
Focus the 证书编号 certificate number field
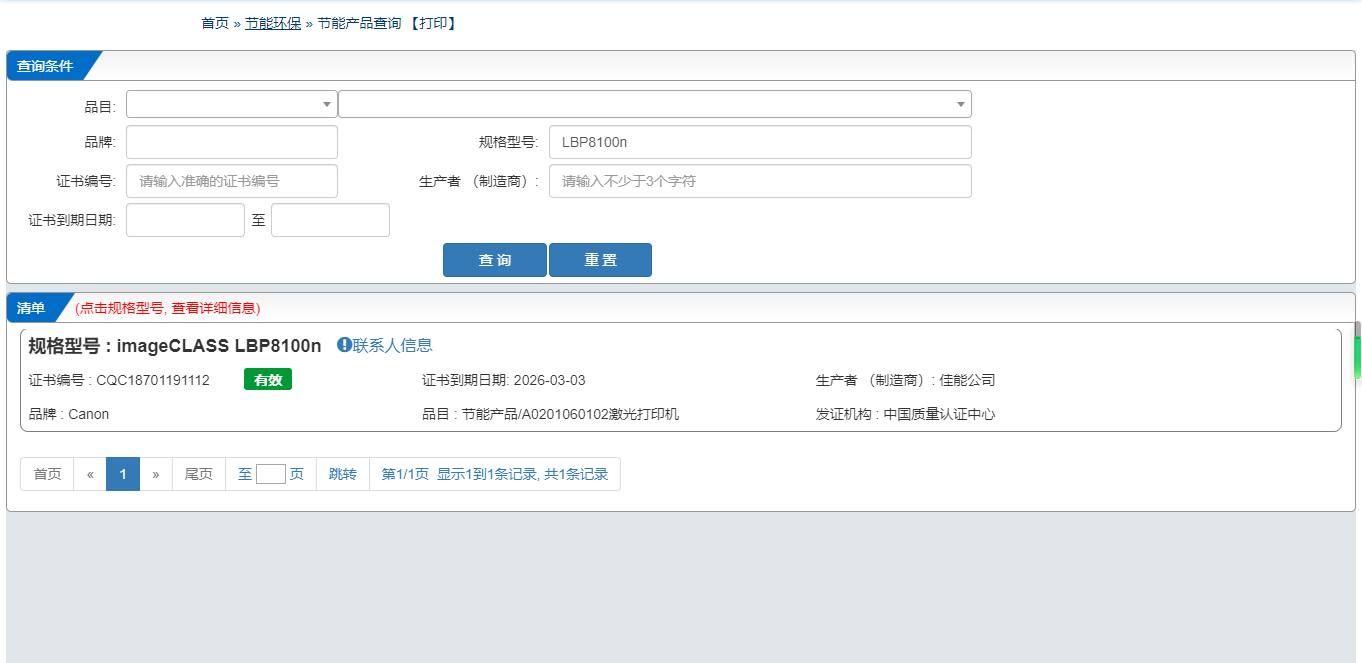pos(232,181)
